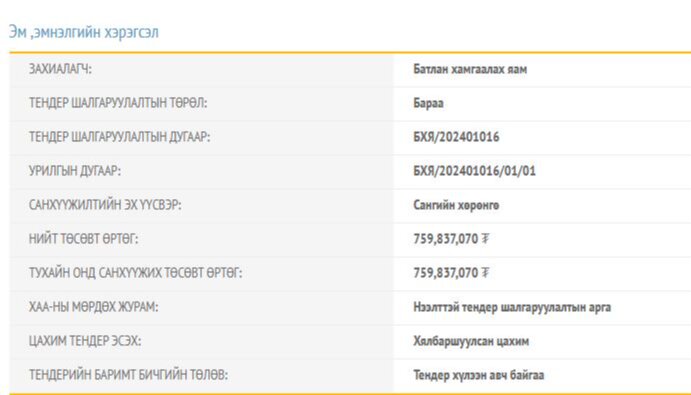Select the ТЕНДЕР ШАЛГАРУУЛАЛТЫН ДУГААР label
691x395 pixels.
point(119,137)
